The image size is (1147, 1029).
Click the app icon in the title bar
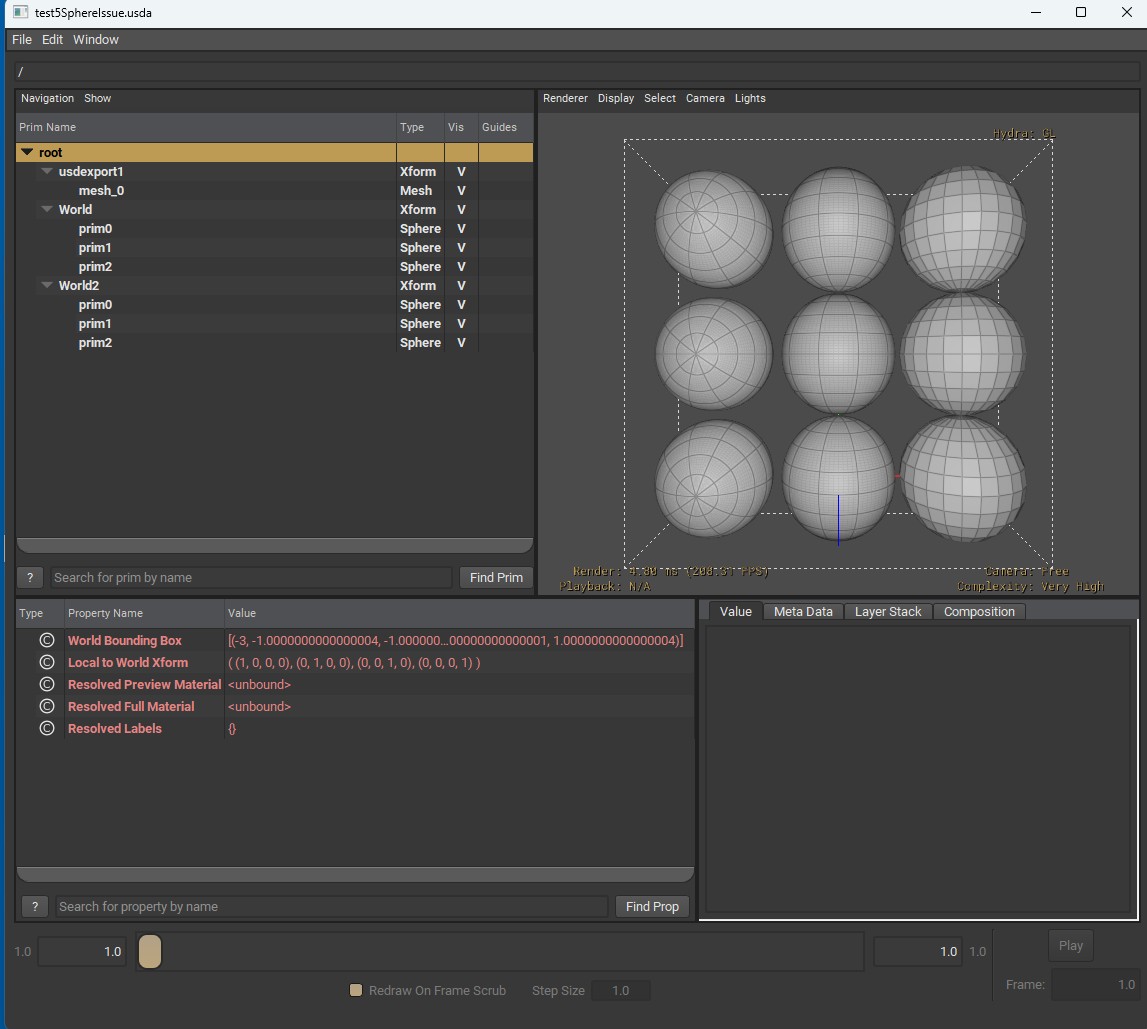[19, 13]
